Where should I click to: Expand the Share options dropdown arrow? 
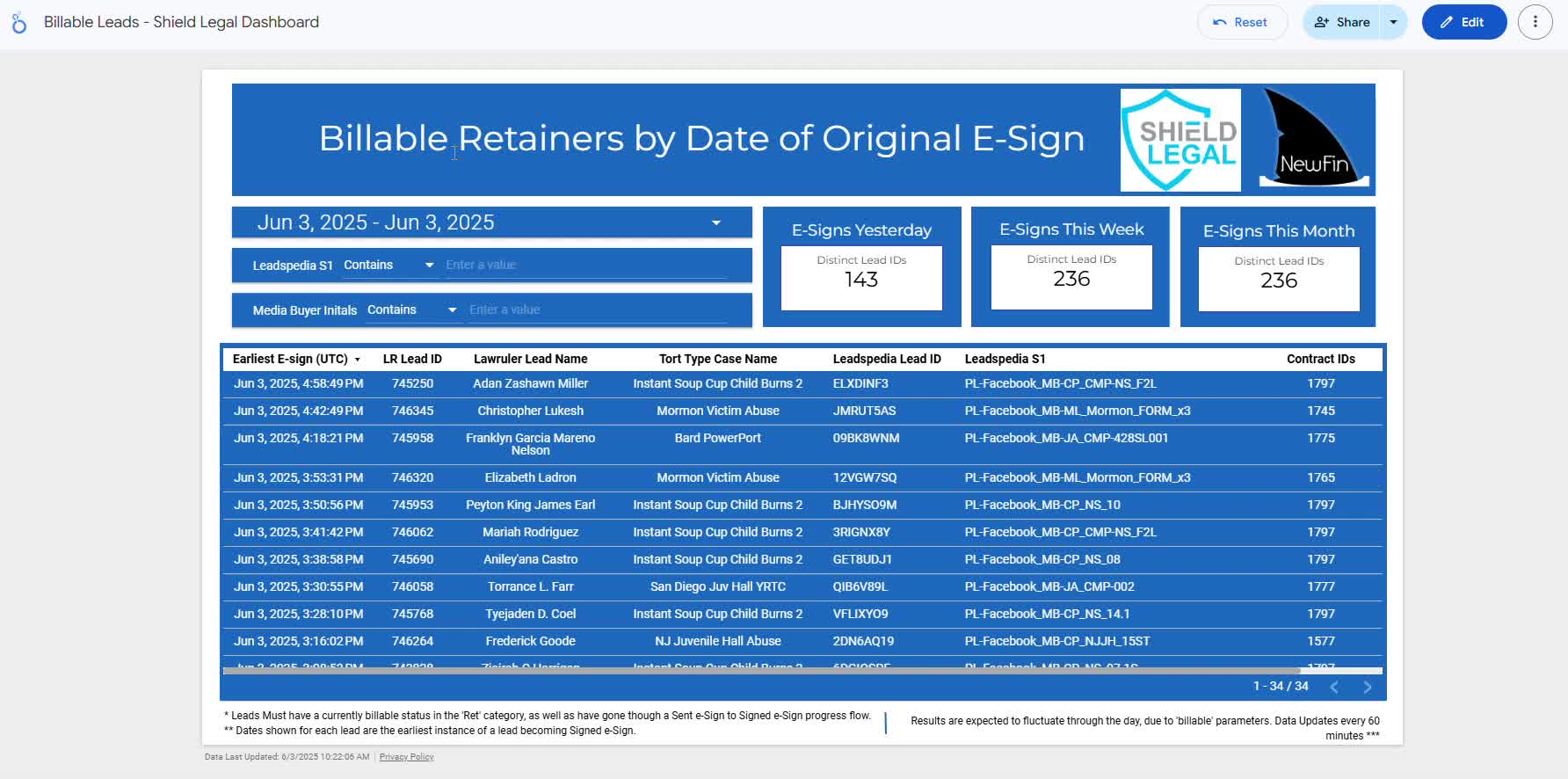point(1393,22)
